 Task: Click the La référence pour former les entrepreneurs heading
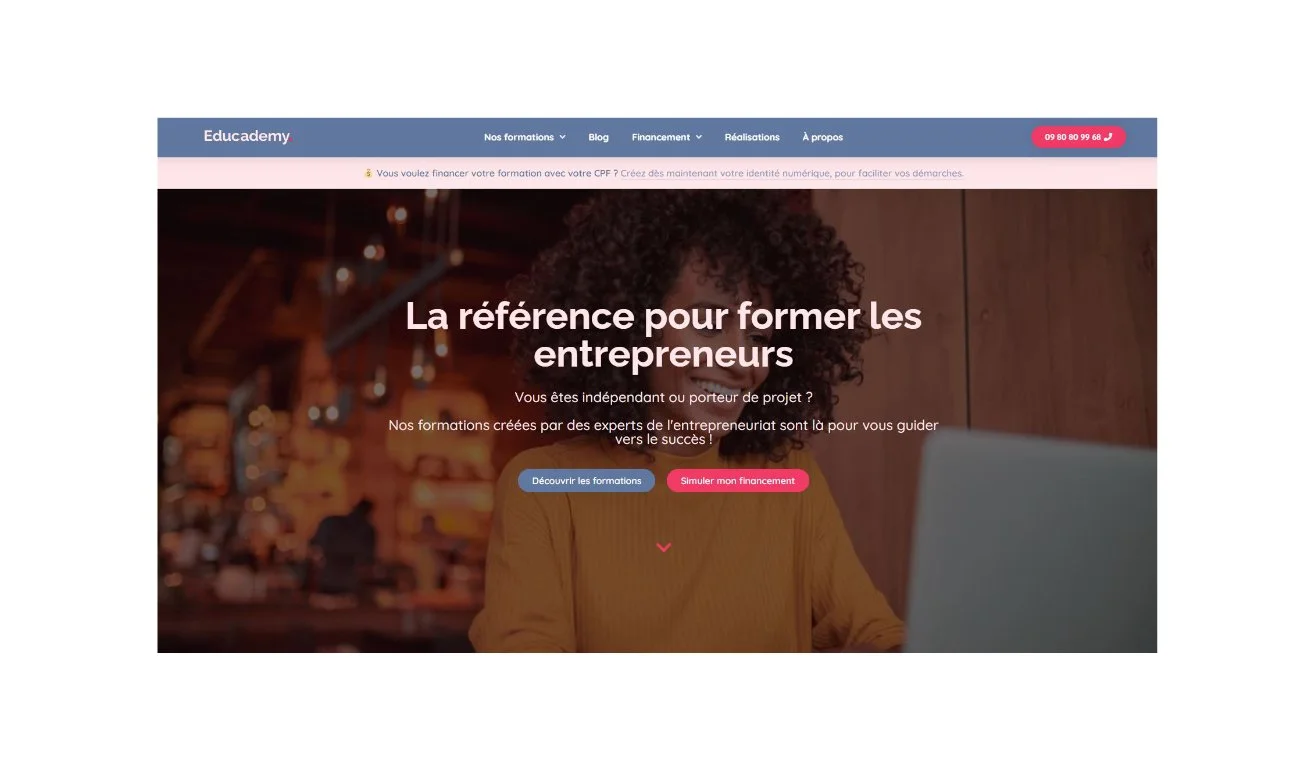point(663,335)
